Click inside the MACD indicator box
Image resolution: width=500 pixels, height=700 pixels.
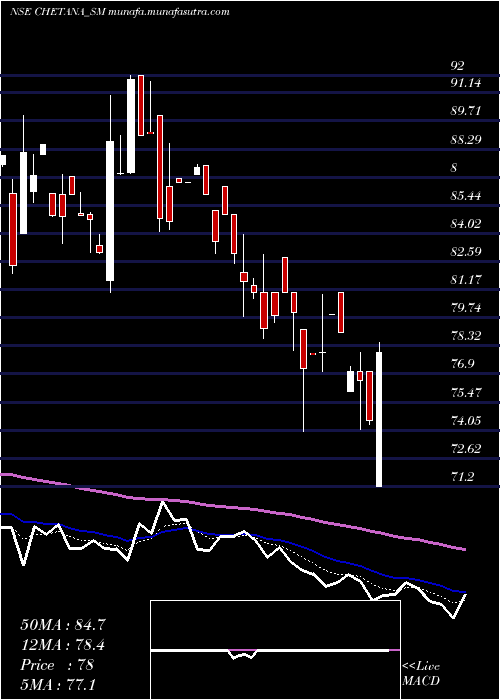point(275,650)
